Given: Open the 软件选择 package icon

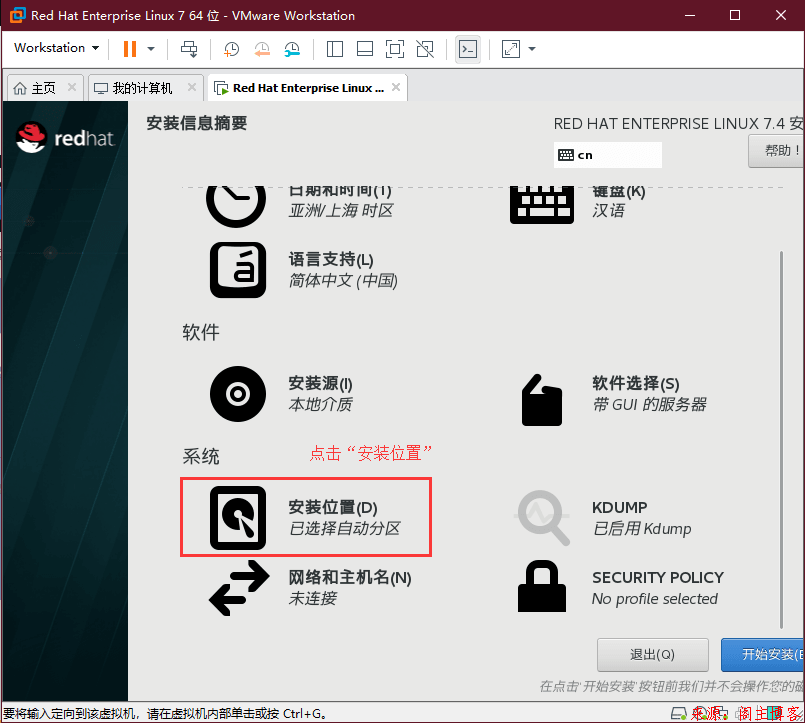Looking at the screenshot, I should click(x=542, y=400).
